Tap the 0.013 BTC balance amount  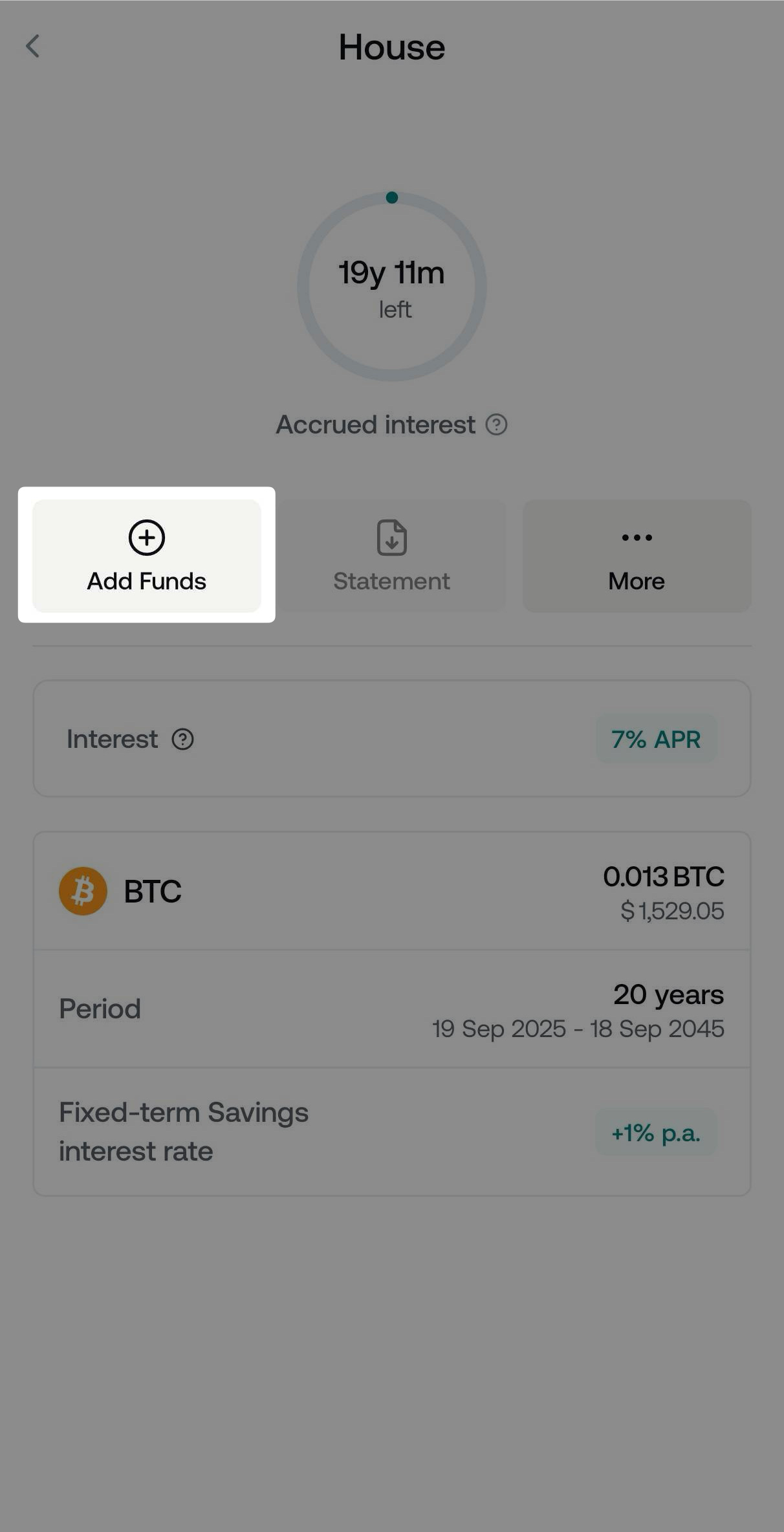[x=663, y=877]
